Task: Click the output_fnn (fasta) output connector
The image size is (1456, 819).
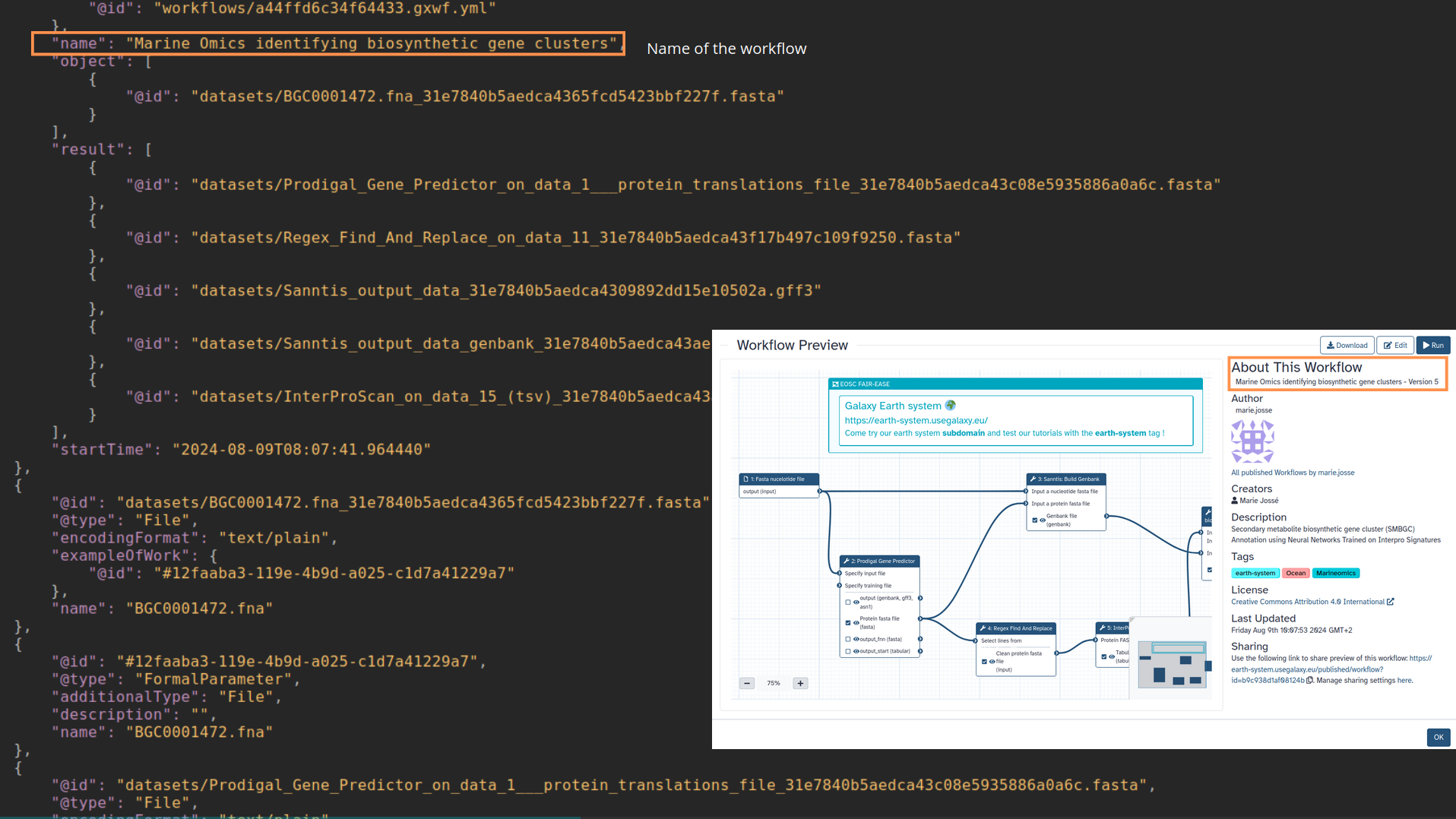Action: click(920, 639)
